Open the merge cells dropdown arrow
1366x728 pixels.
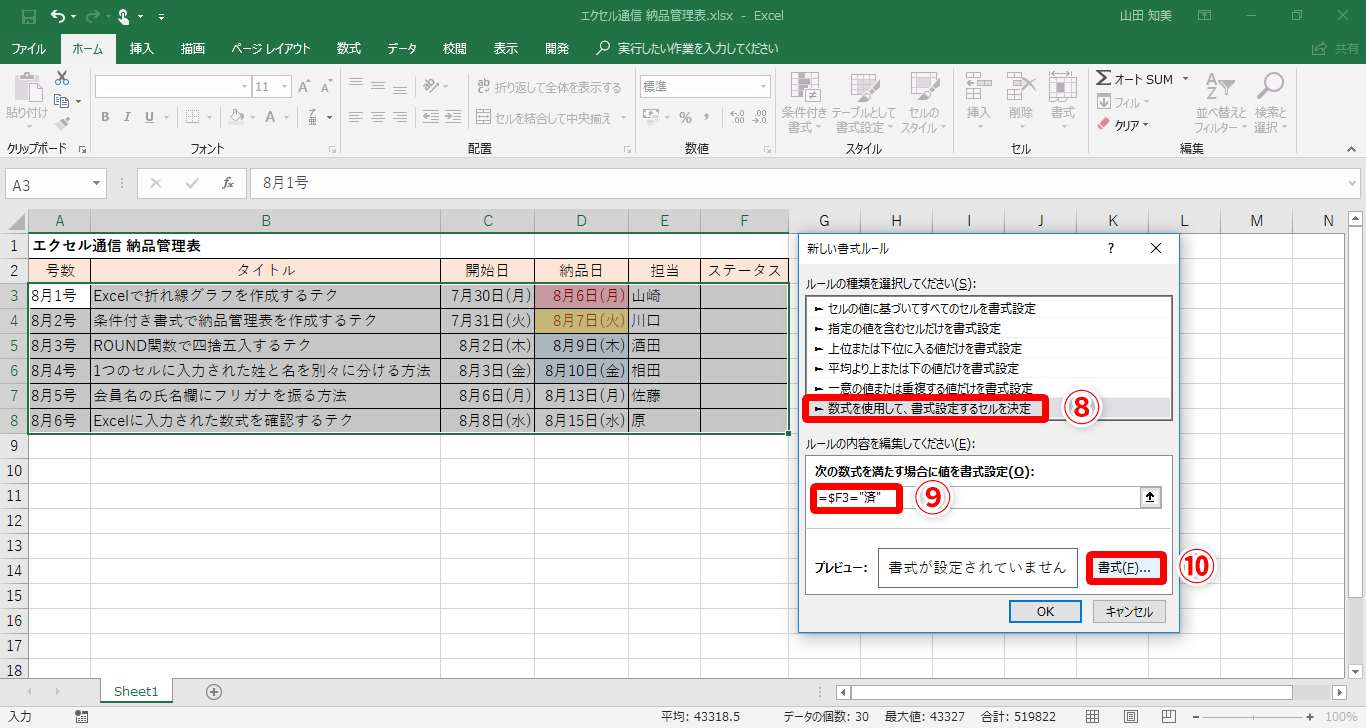tap(623, 117)
